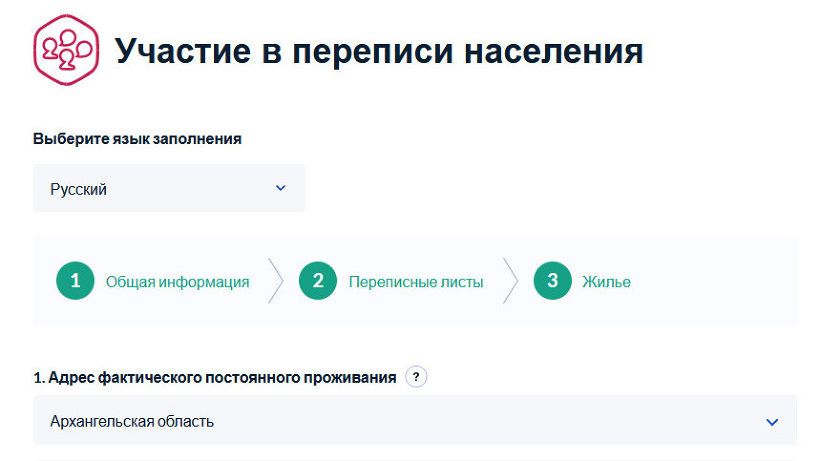Click the Участие в переписи населения heading
820x461 pixels.
379,51
